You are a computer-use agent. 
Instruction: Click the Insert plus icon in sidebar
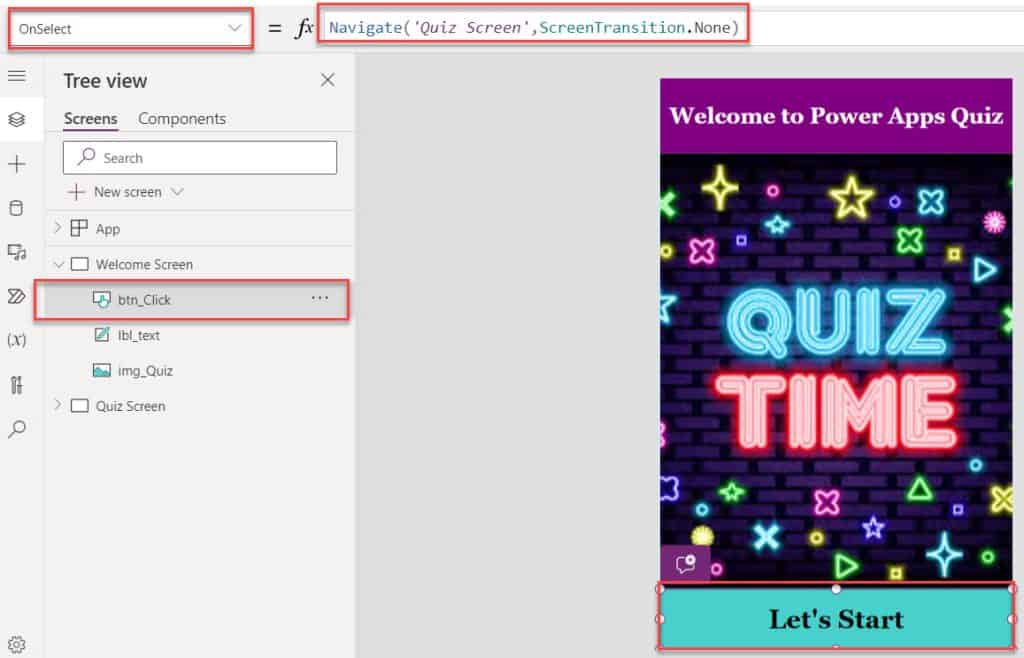[17, 164]
